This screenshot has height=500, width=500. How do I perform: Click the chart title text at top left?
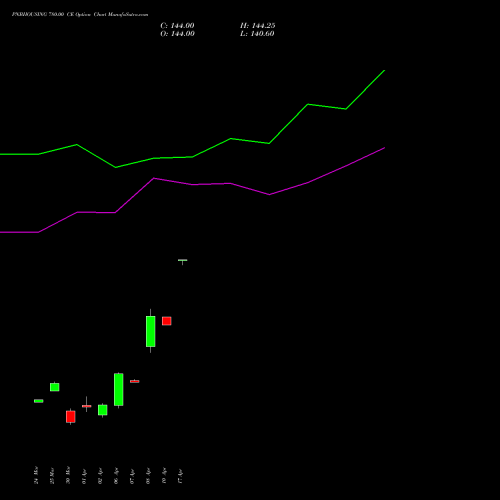[x=80, y=14]
